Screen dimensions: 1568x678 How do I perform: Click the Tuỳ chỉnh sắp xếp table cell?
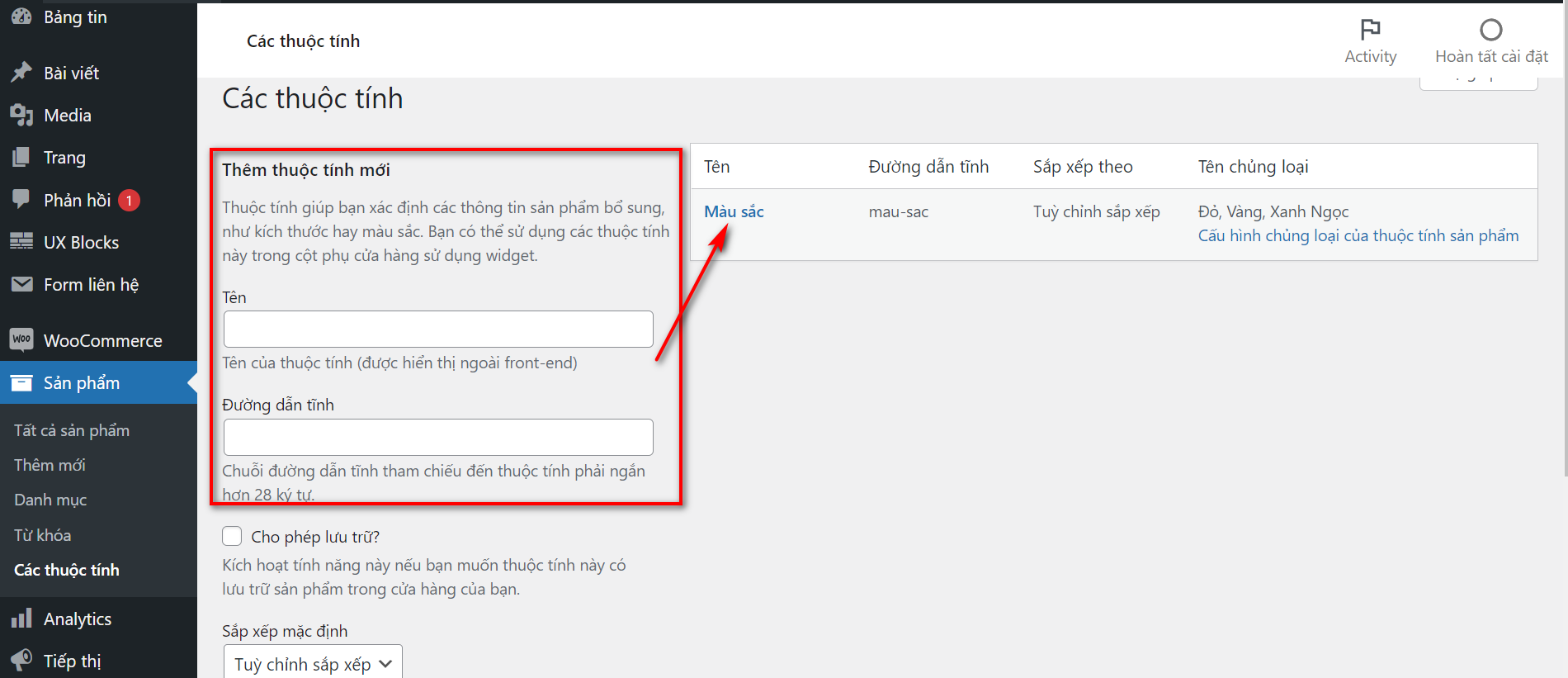click(x=1097, y=211)
